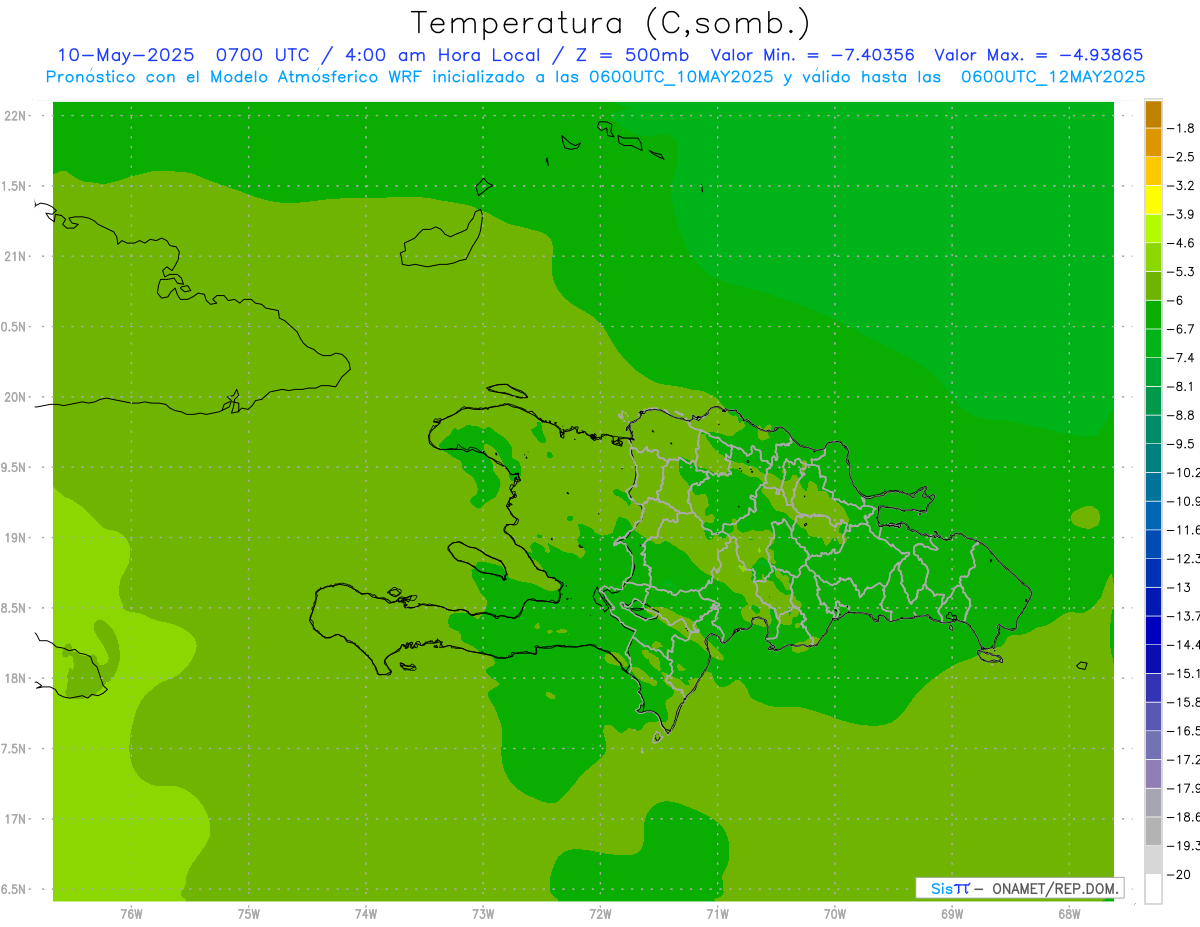The height and width of the screenshot is (927, 1200).
Task: Click the title "Temperatura (C,somb.)"
Action: pos(611,23)
